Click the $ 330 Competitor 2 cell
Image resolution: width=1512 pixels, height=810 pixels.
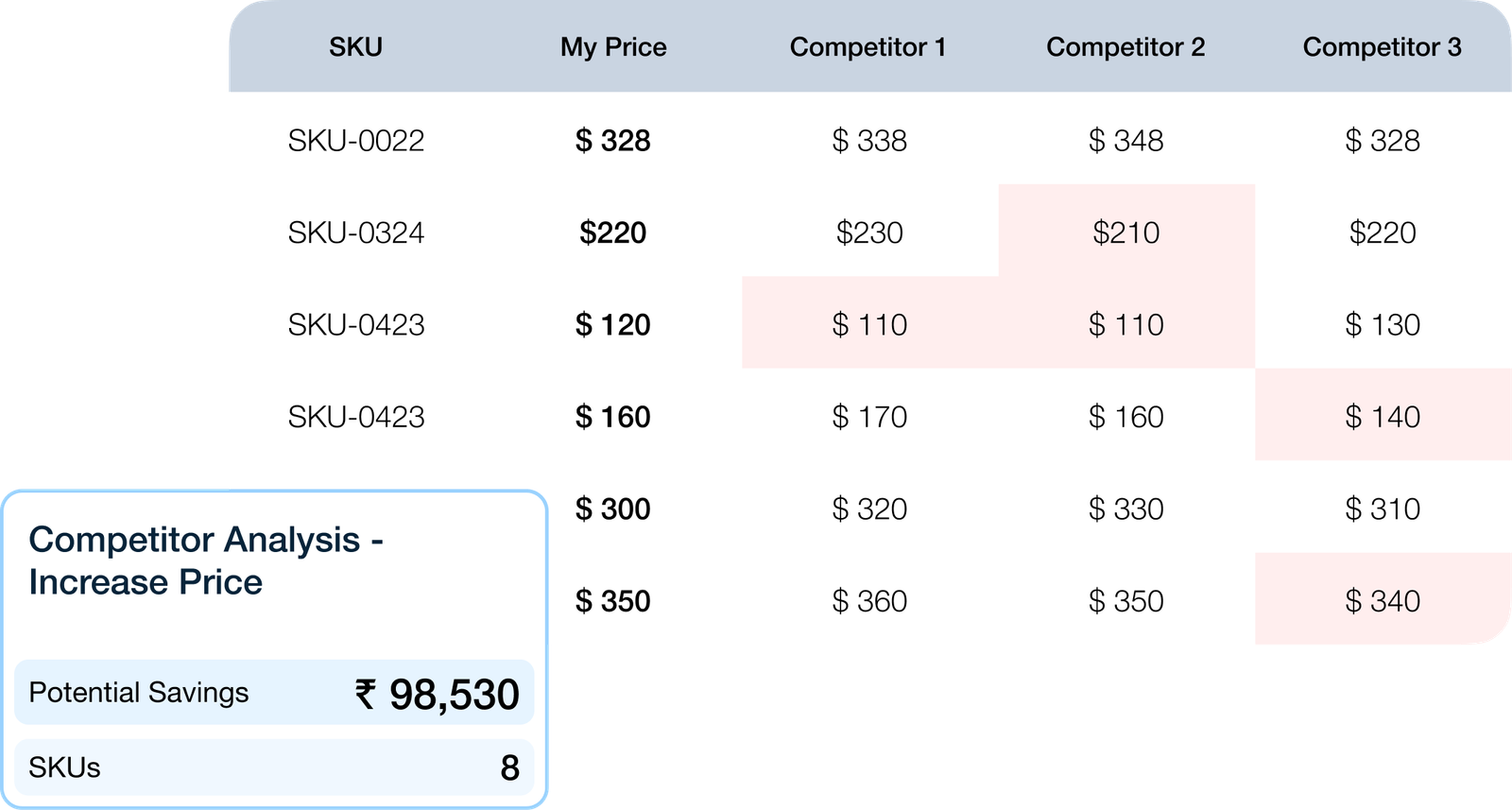1126,509
